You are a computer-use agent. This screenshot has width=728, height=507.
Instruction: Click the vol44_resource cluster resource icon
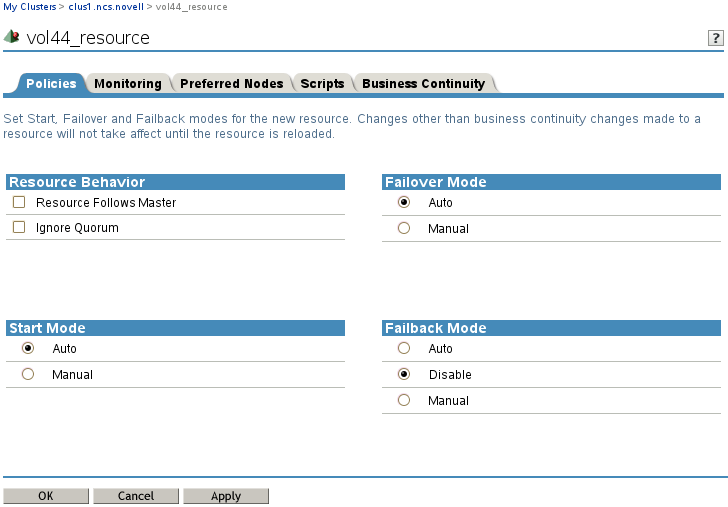pyautogui.click(x=12, y=38)
